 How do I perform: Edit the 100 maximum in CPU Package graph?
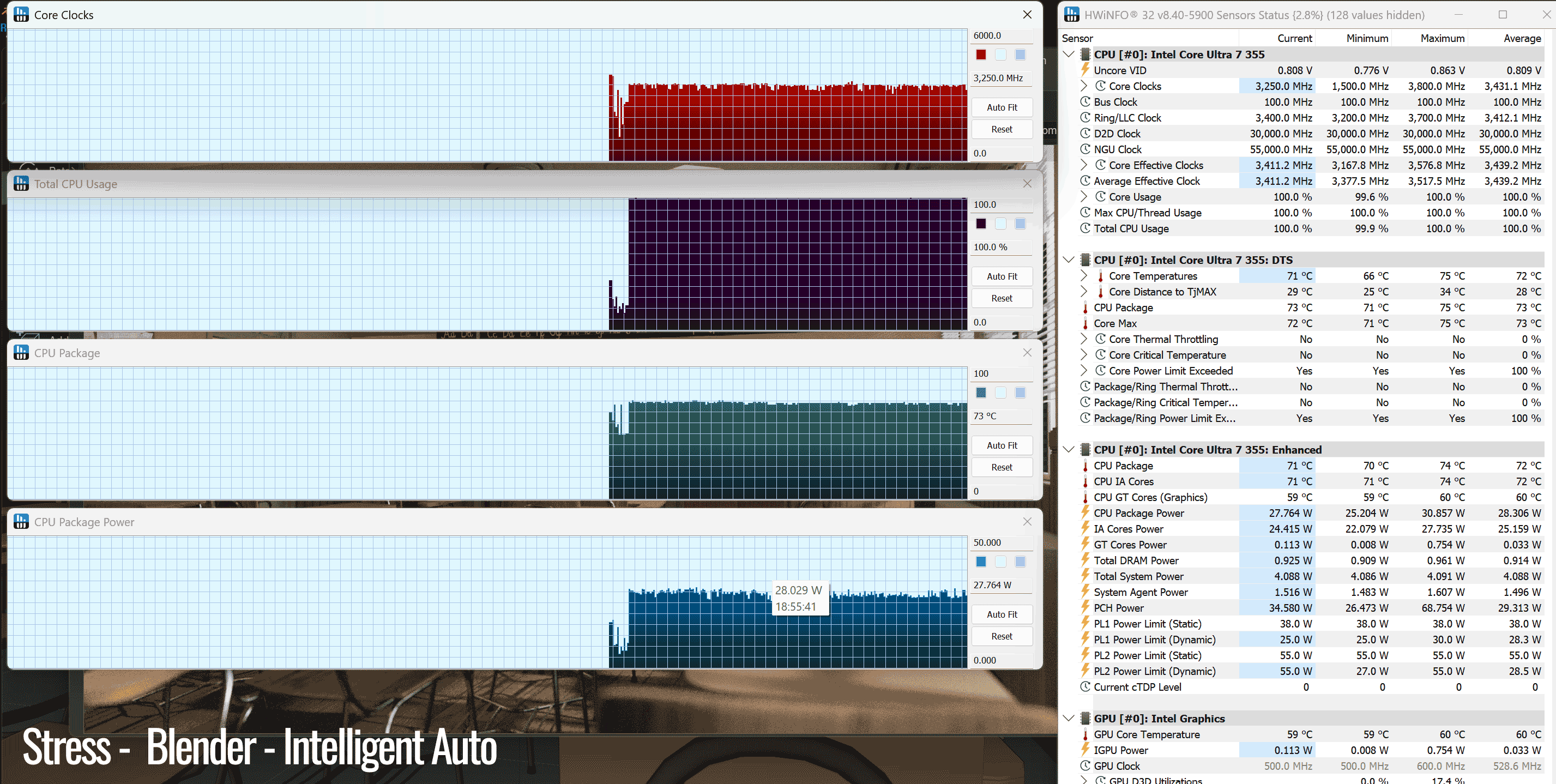coord(1002,374)
